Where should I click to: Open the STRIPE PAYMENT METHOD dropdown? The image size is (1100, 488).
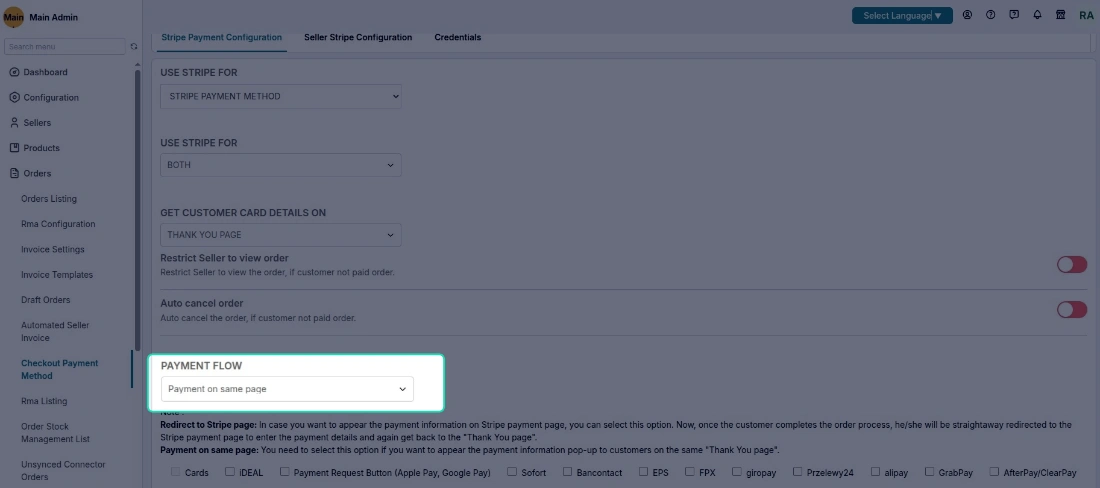pos(281,96)
